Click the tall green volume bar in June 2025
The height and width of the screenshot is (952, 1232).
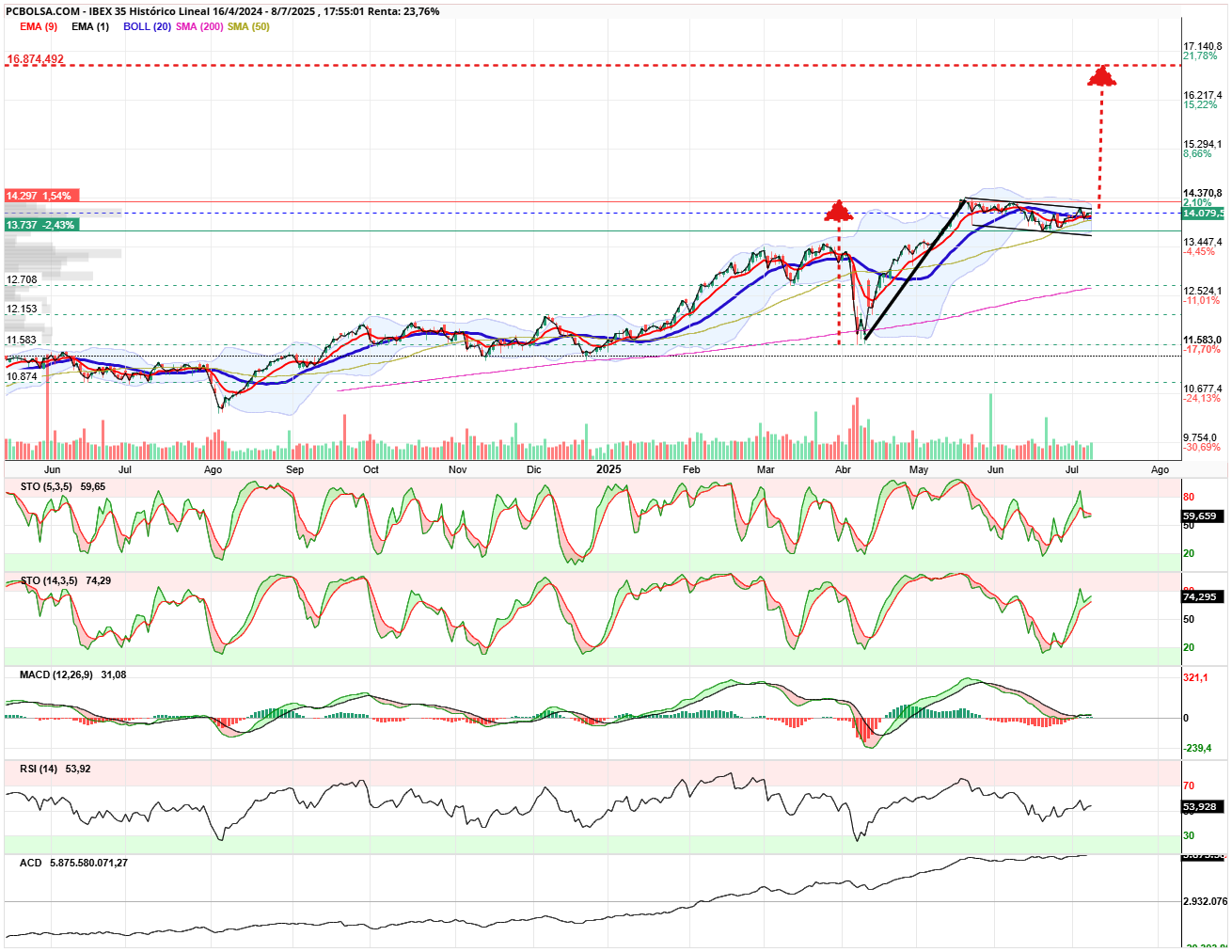(990, 427)
